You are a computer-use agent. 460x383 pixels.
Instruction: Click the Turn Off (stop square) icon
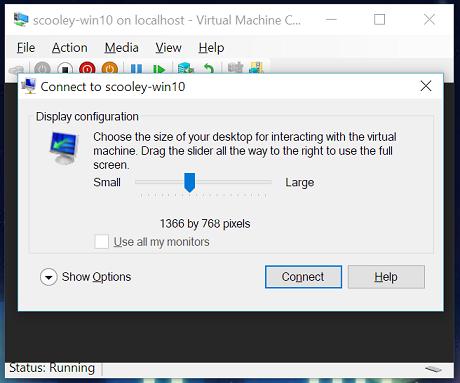coord(65,68)
